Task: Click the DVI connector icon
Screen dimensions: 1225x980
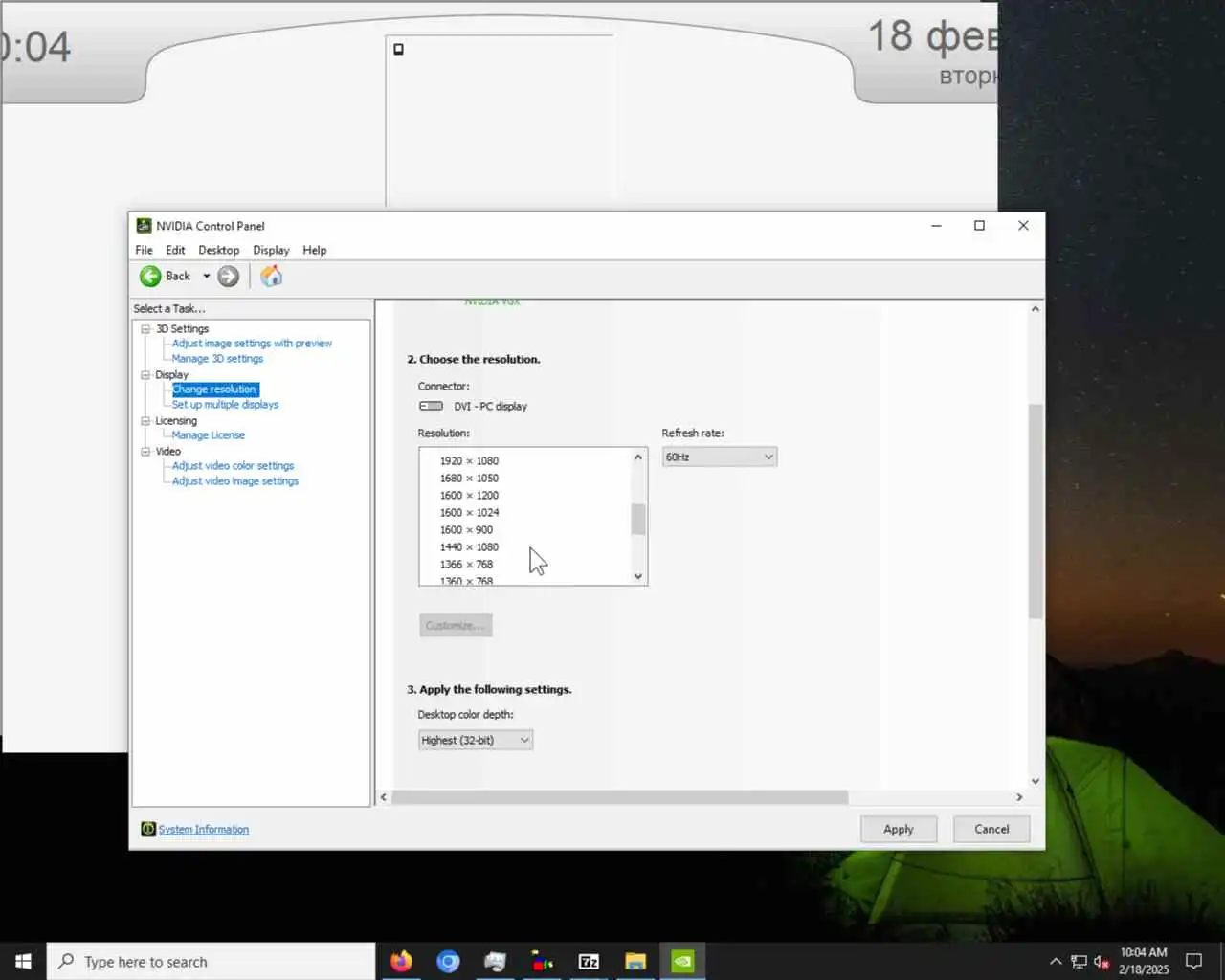Action: point(431,407)
